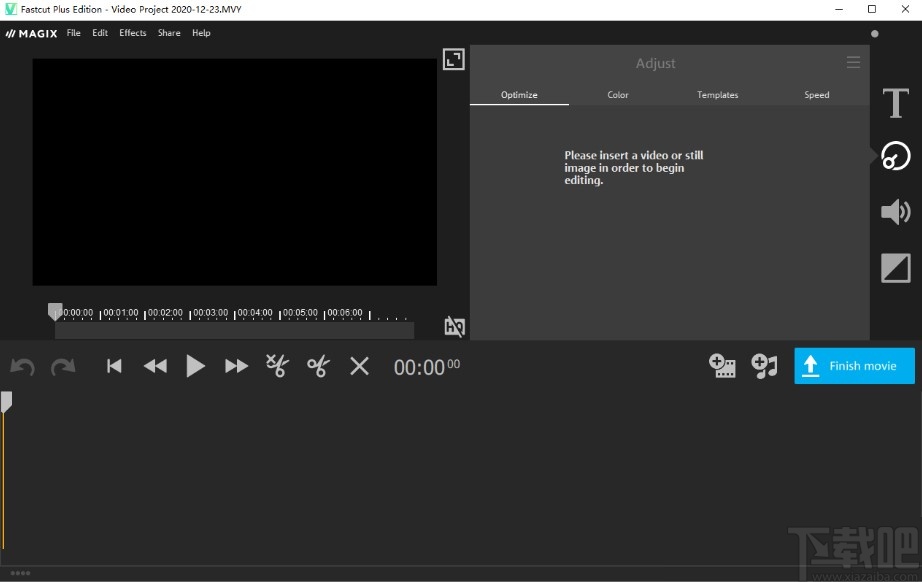Toggle HQ preview below the video monitor
Image resolution: width=922 pixels, height=582 pixels.
coord(454,327)
